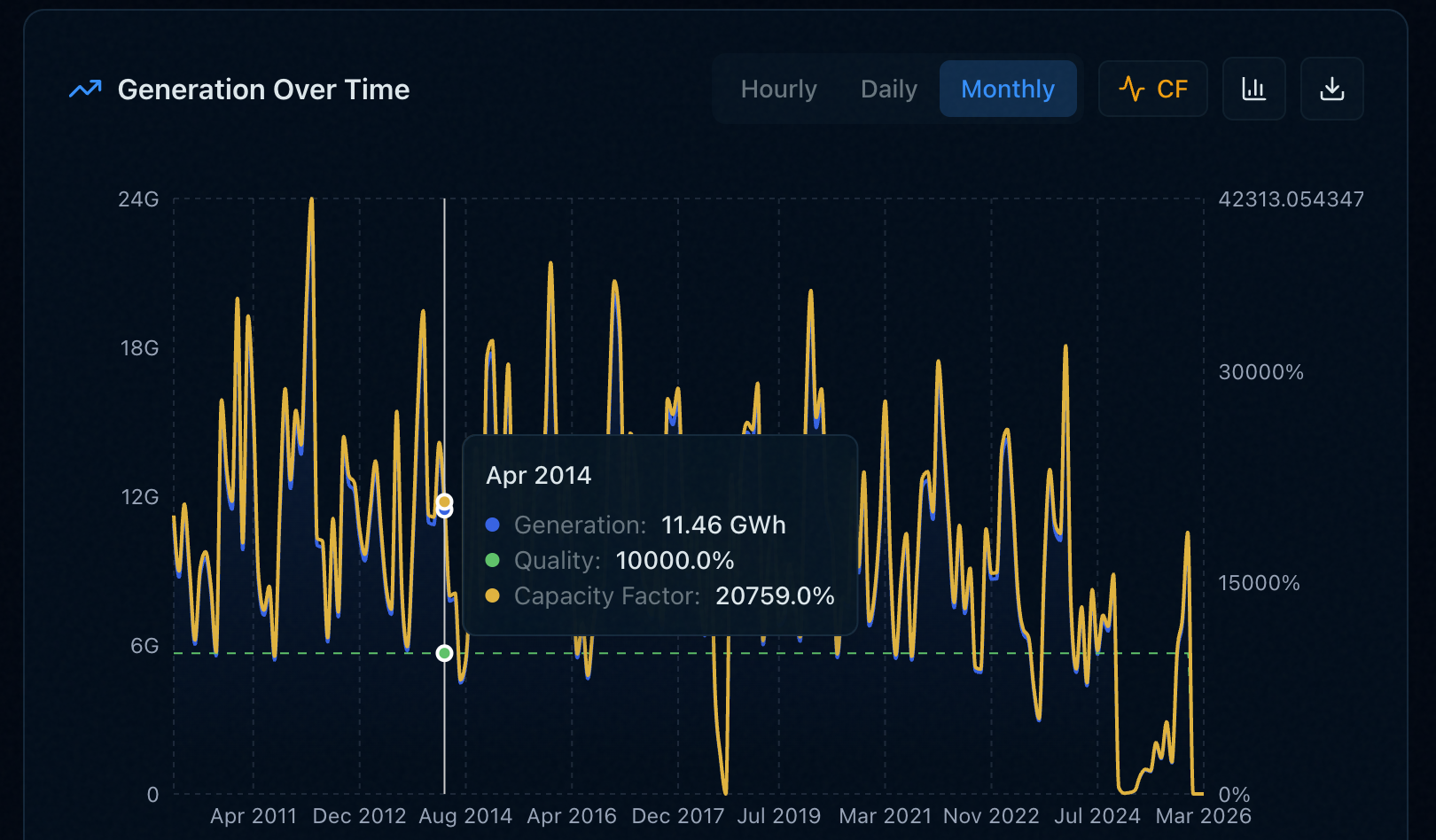Click the blue Generation dot in tooltip
This screenshot has height=840, width=1436.
[x=493, y=525]
